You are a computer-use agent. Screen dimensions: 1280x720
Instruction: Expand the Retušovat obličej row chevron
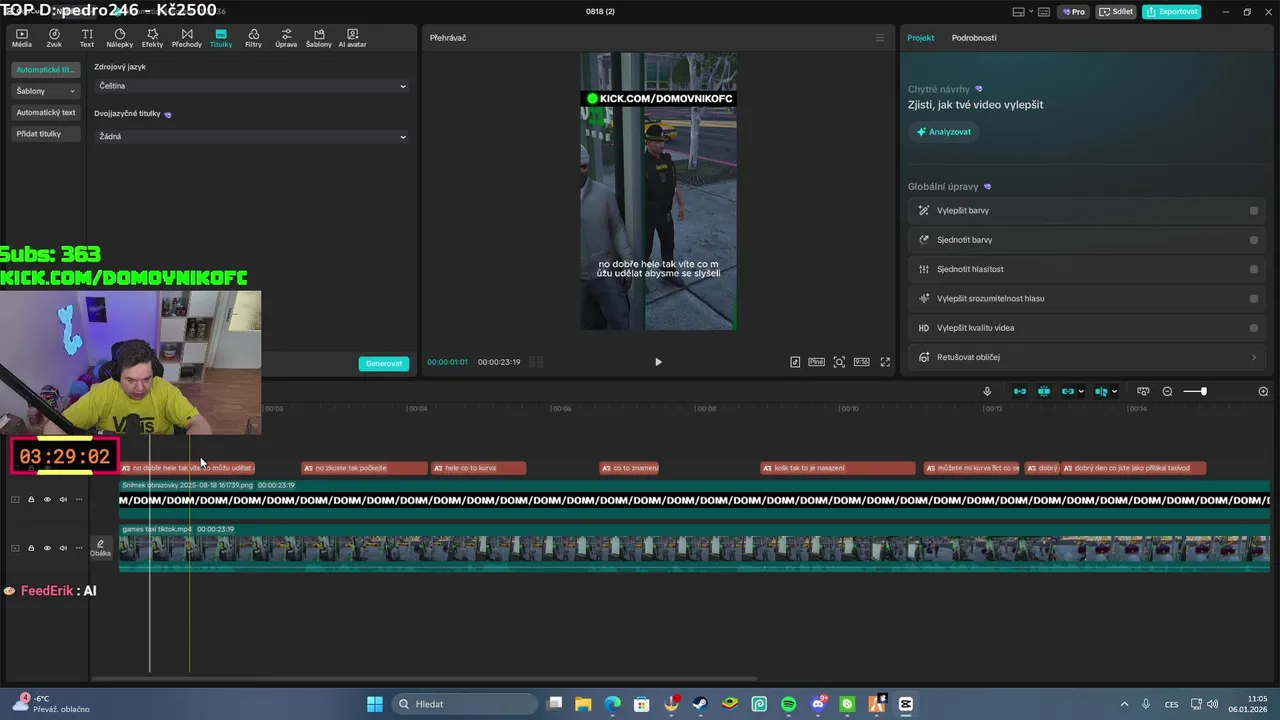(x=1254, y=357)
